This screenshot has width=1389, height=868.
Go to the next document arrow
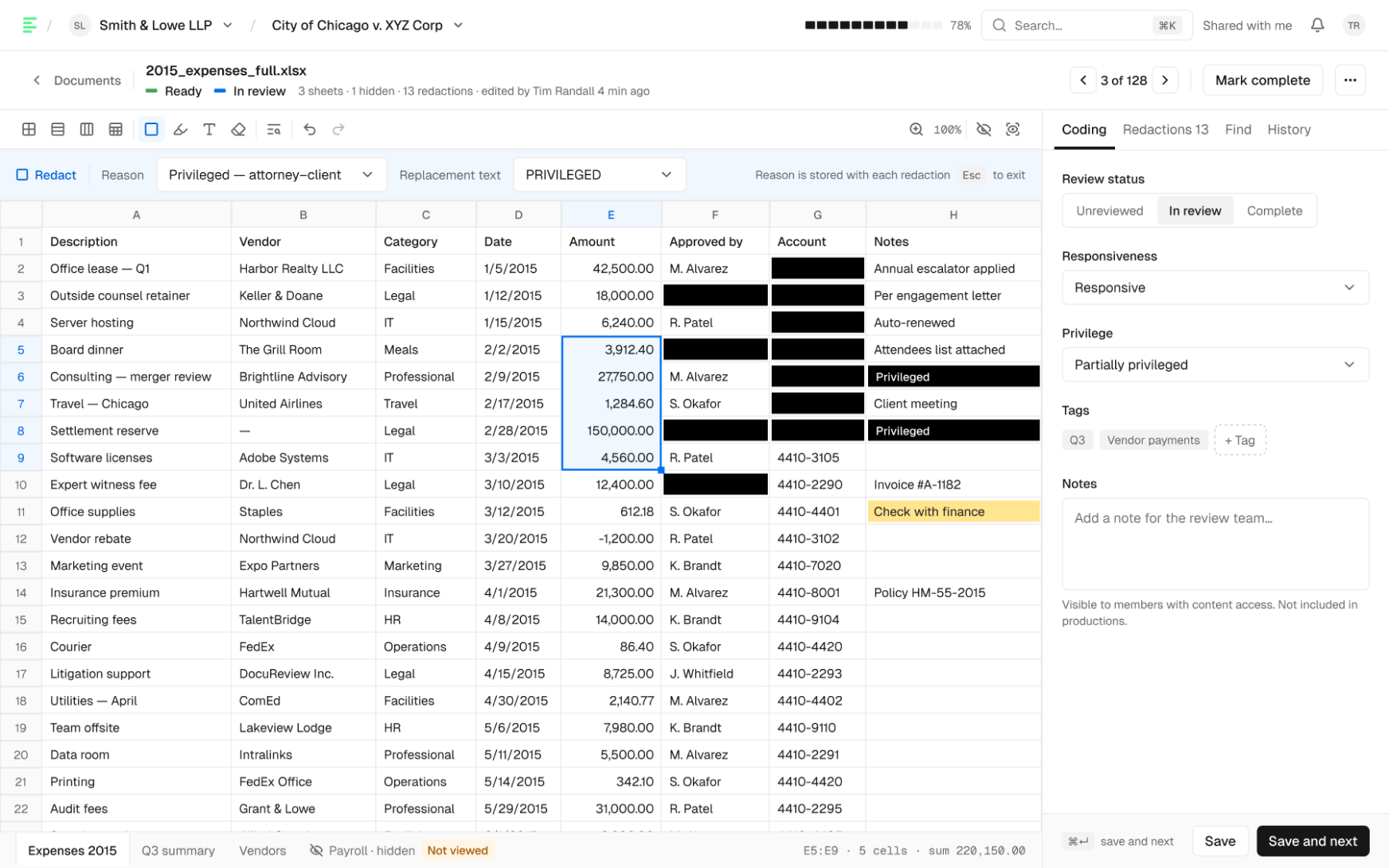coord(1165,80)
